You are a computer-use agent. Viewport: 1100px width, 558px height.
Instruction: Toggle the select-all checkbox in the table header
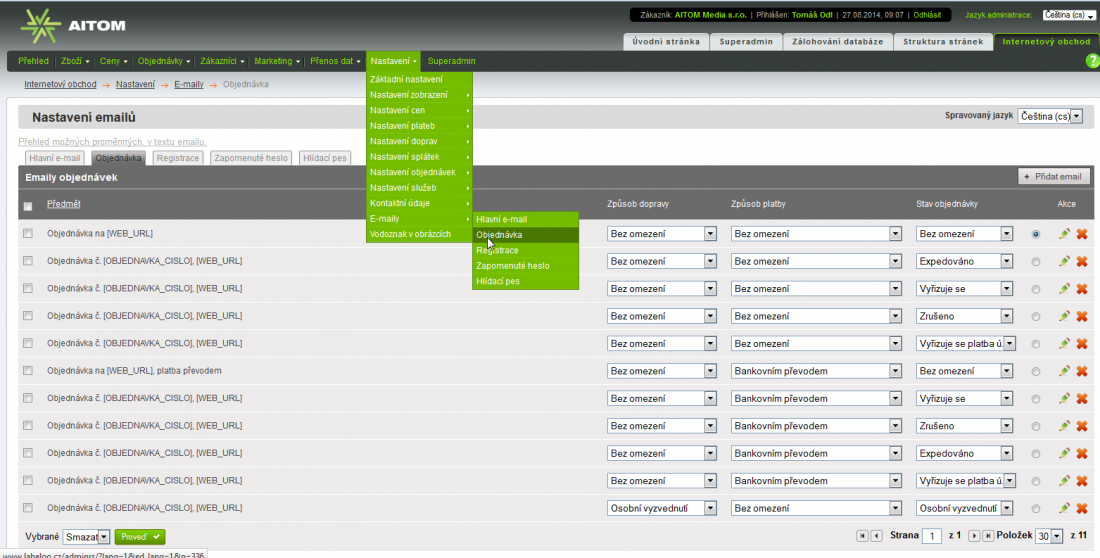point(28,206)
